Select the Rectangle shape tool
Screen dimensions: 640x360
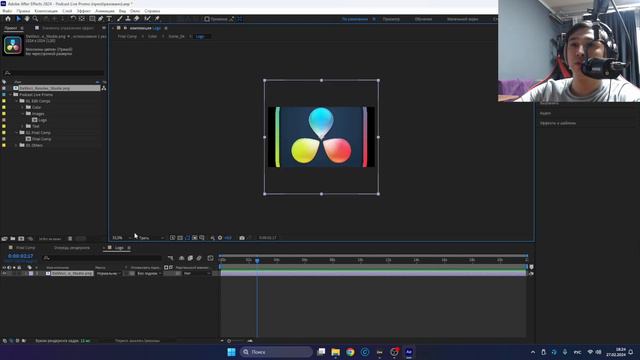92,19
